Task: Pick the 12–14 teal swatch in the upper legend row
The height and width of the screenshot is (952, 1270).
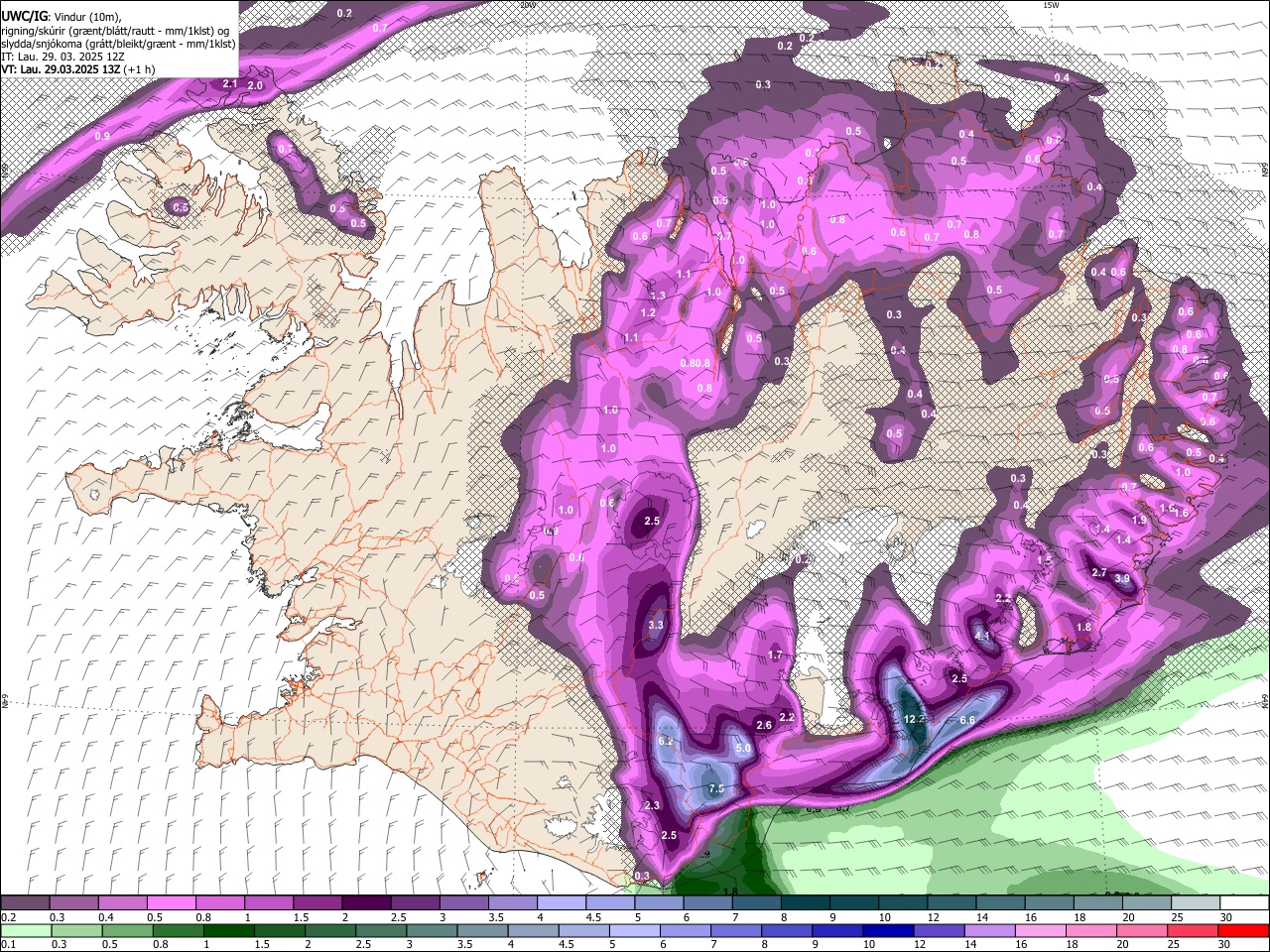Action: (952, 903)
